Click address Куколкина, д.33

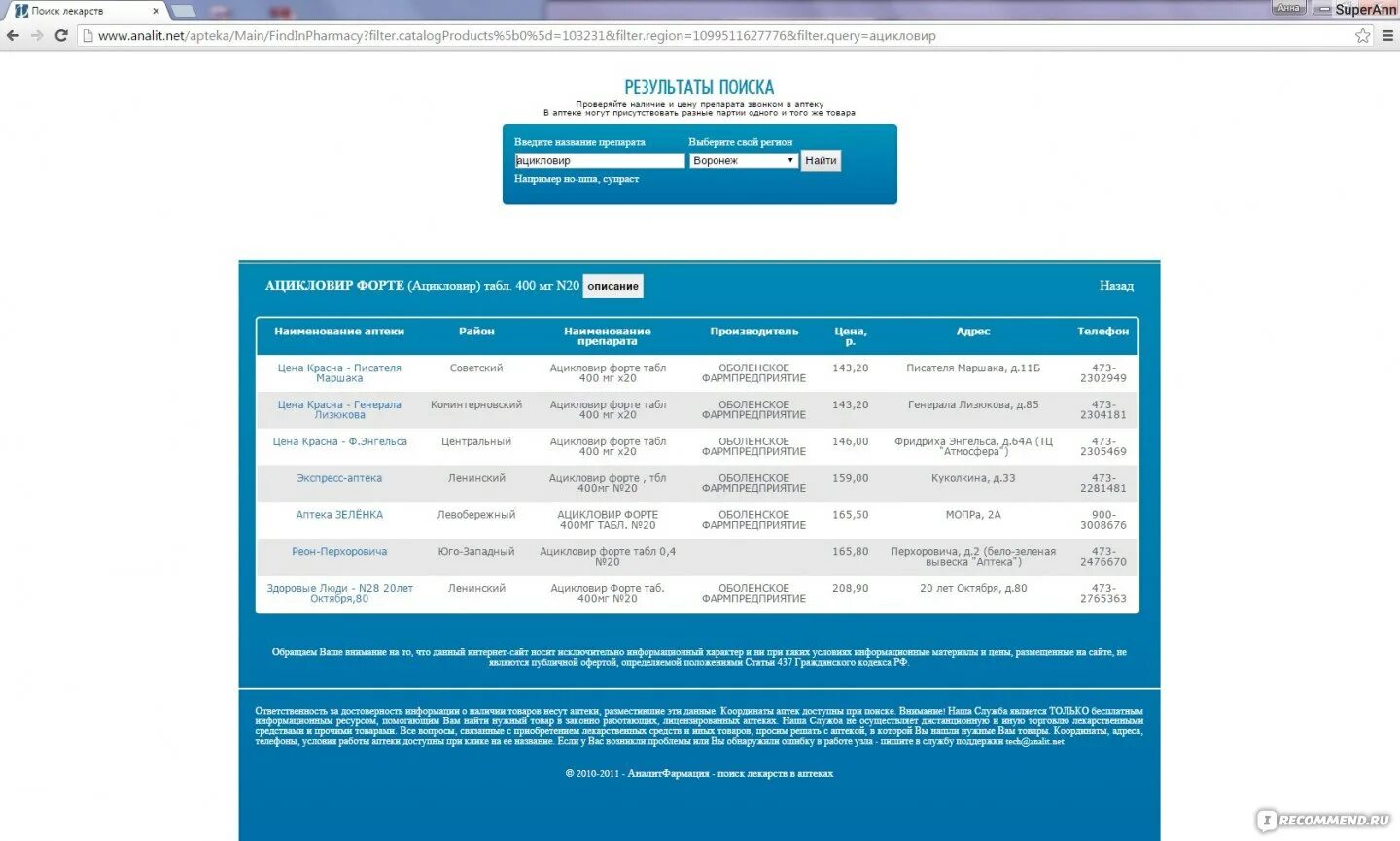973,478
